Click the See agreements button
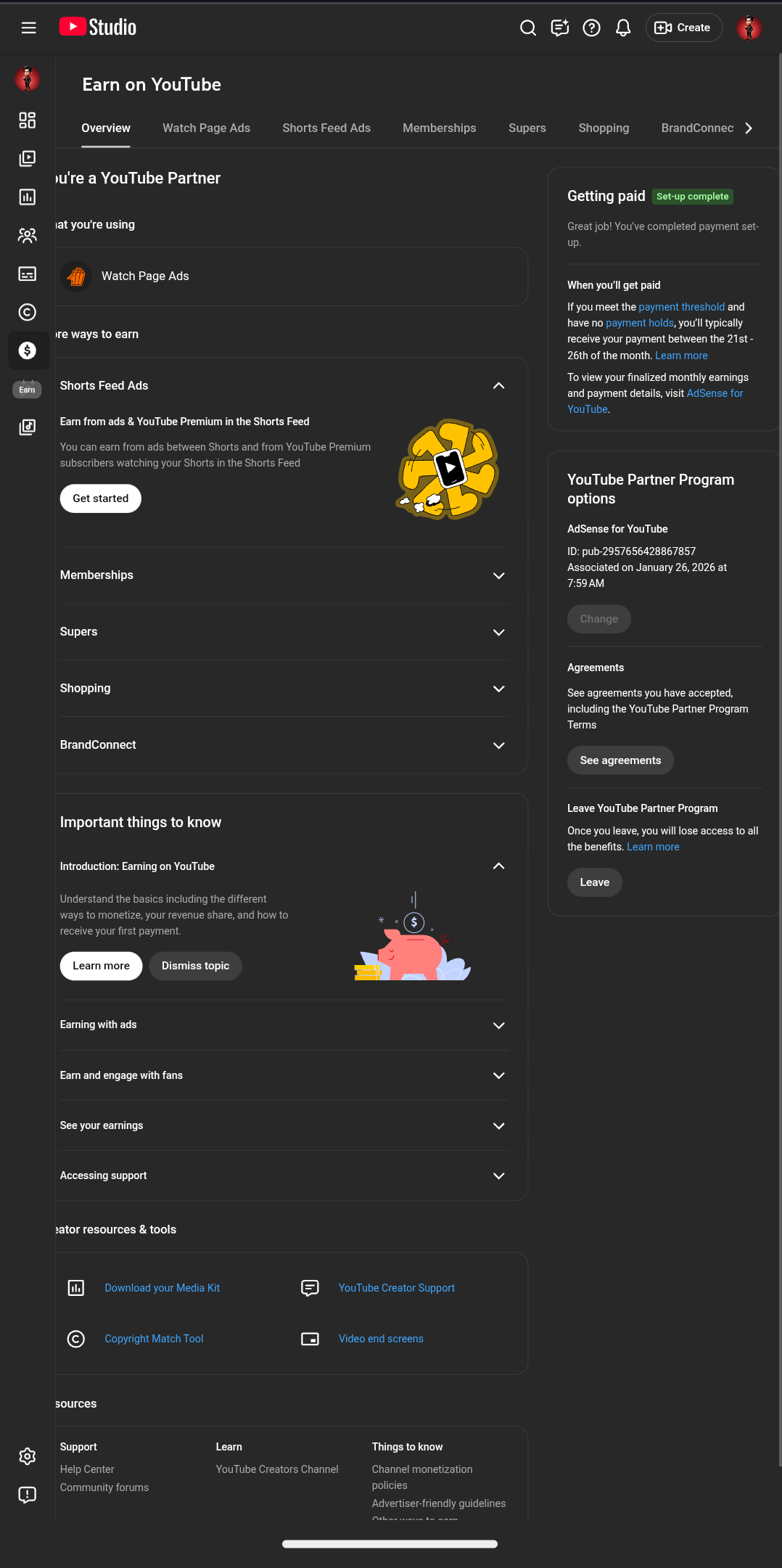Screen dimensions: 782x1568 click(x=620, y=760)
